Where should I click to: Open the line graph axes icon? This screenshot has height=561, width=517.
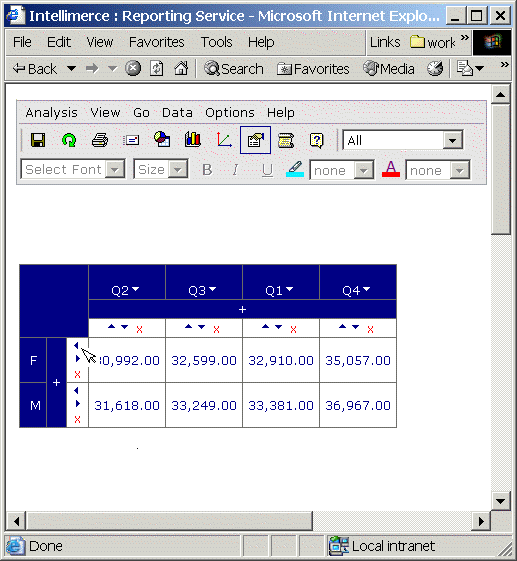(224, 140)
